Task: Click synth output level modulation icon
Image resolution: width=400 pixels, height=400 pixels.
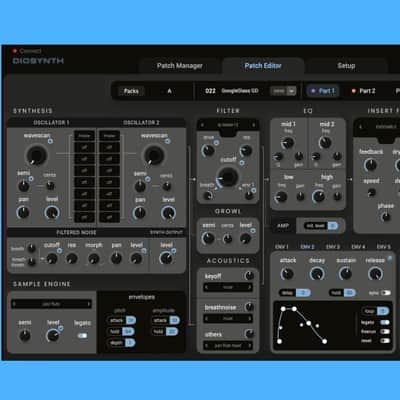Action: click(x=174, y=251)
